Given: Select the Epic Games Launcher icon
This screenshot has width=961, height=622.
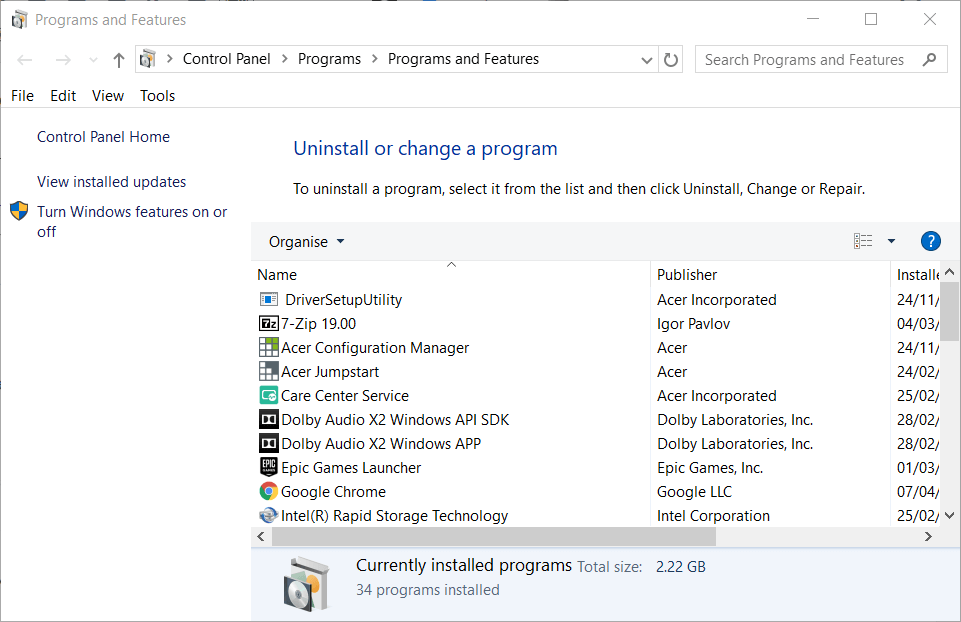Looking at the screenshot, I should pyautogui.click(x=268, y=467).
